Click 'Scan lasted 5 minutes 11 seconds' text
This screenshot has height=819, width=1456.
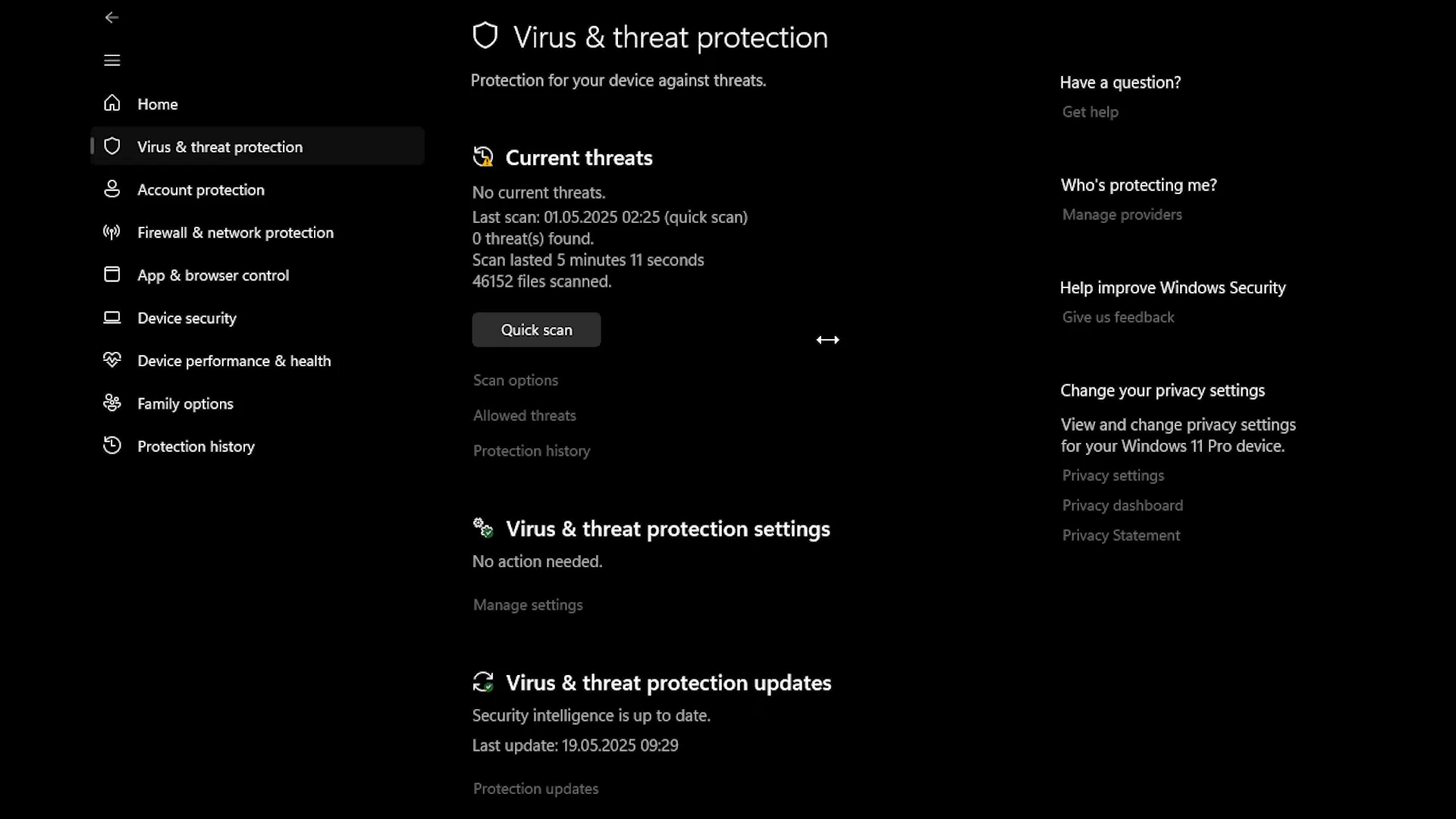tap(588, 260)
